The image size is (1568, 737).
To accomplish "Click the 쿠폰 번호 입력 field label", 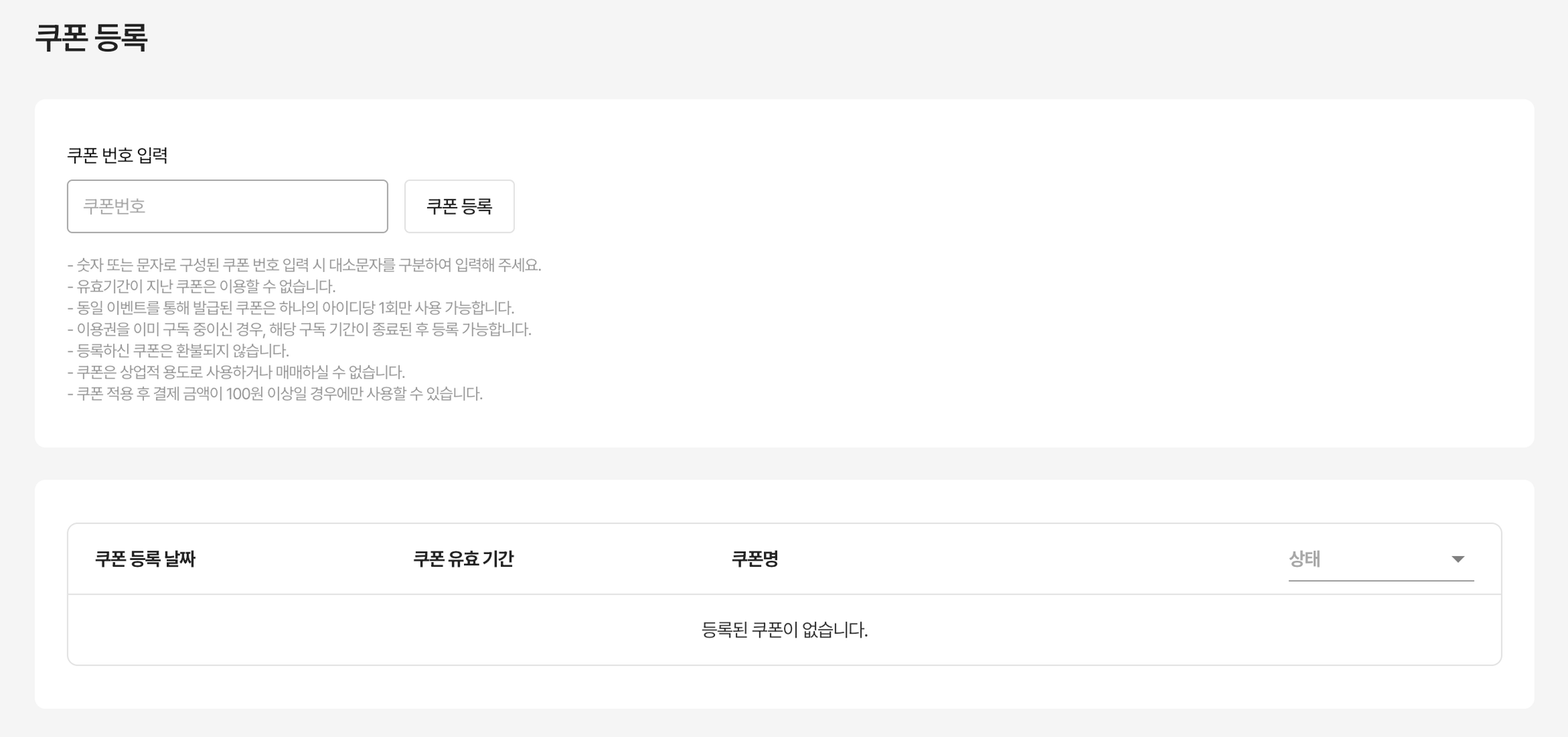I will click(x=117, y=155).
